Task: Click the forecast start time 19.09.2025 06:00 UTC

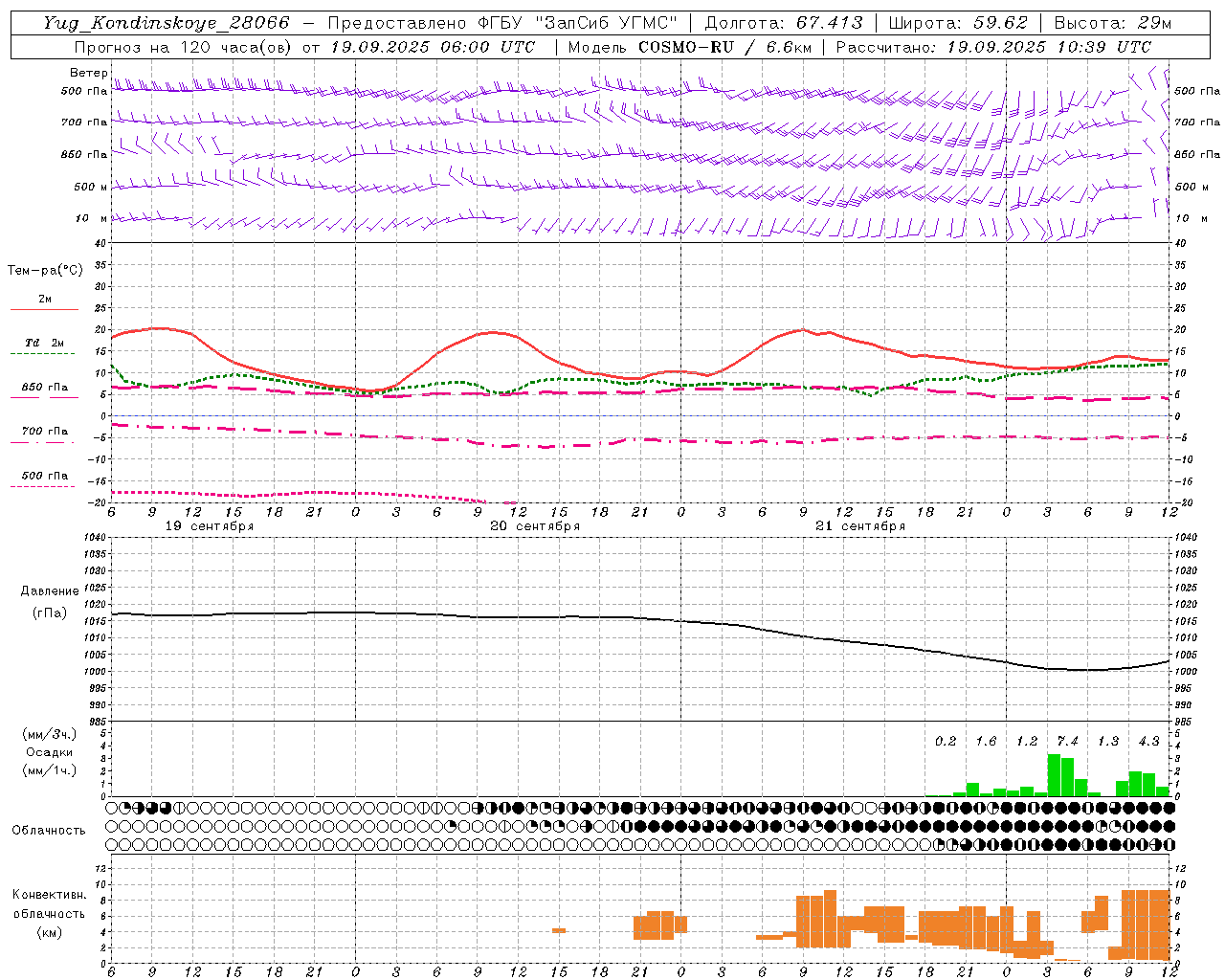Action: click(433, 47)
